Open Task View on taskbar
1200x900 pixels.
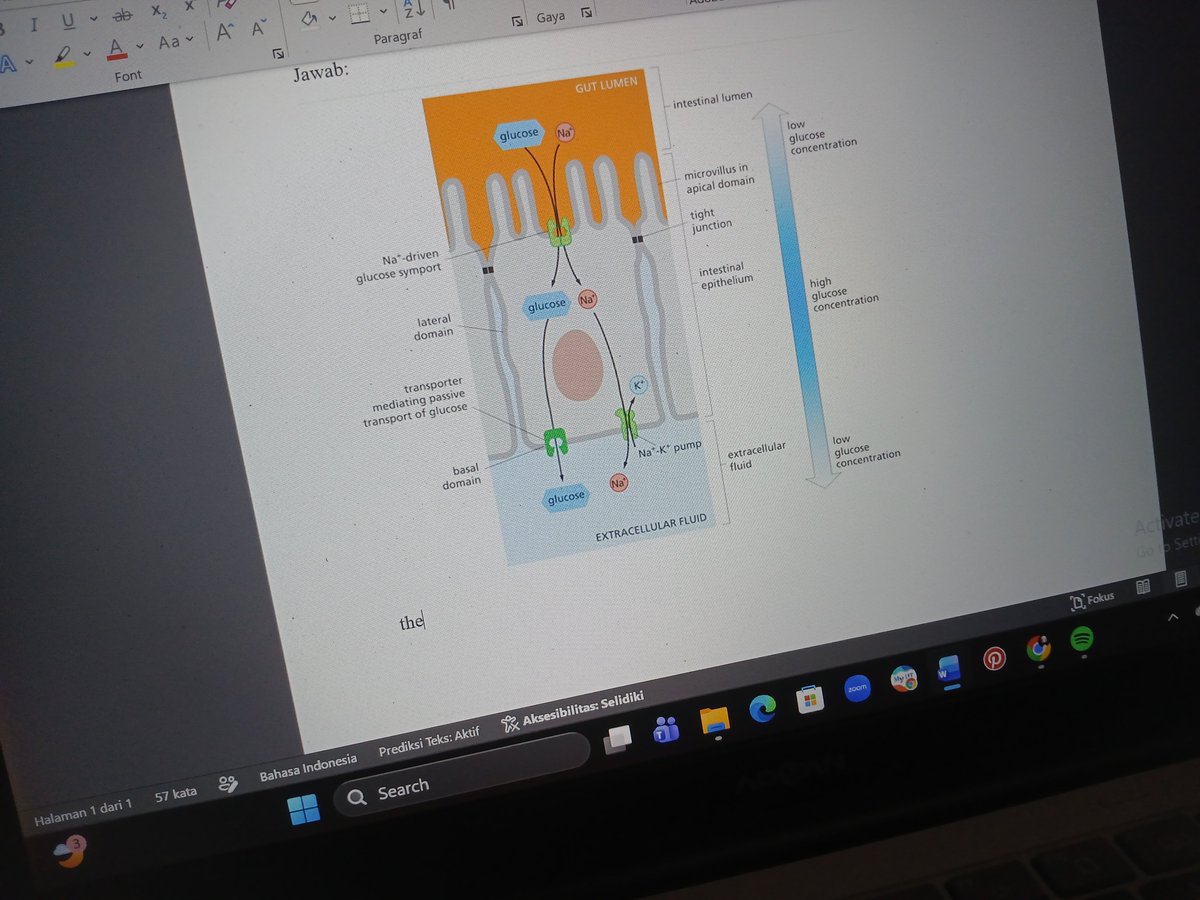(x=619, y=738)
